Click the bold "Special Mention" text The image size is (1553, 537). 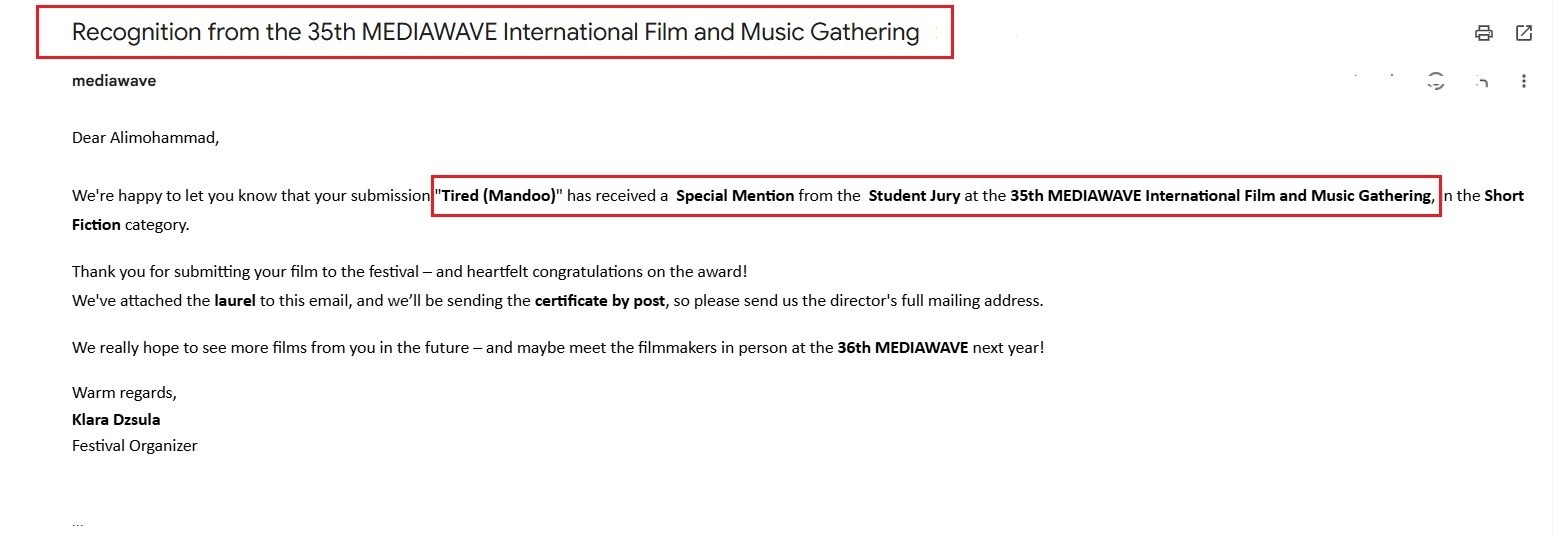pos(735,196)
